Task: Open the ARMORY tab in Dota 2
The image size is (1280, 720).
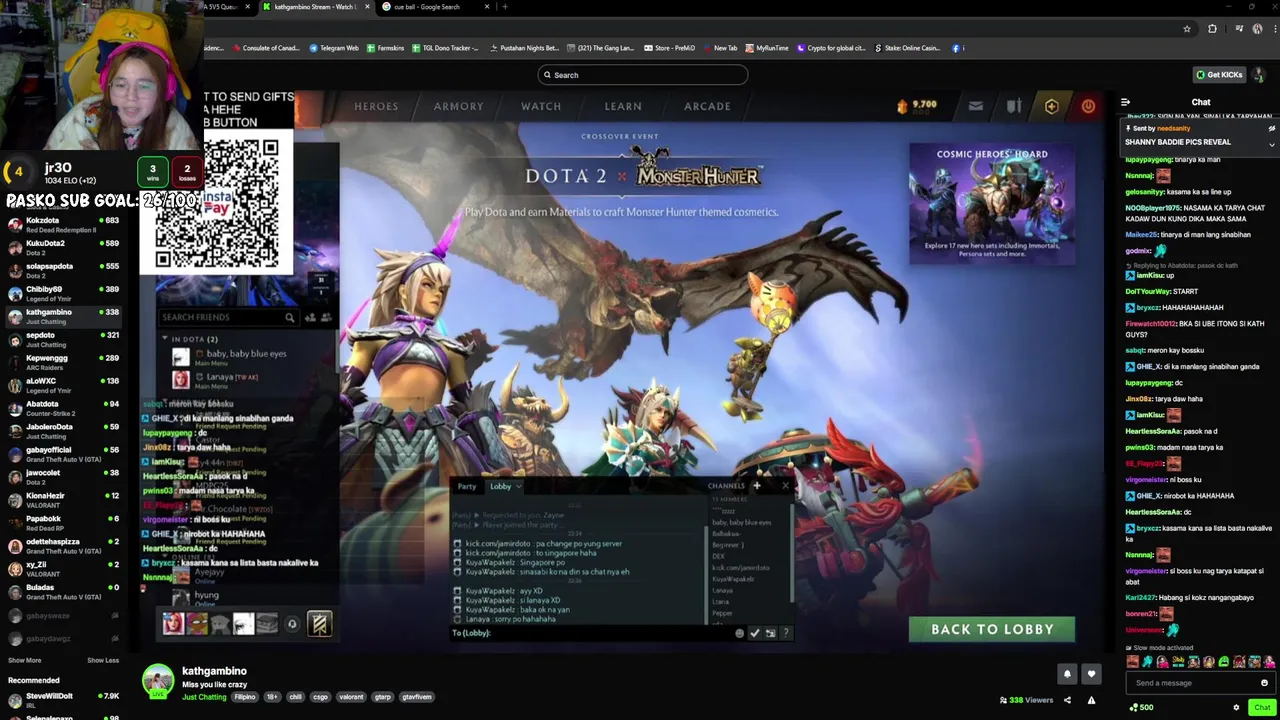Action: coord(458,106)
